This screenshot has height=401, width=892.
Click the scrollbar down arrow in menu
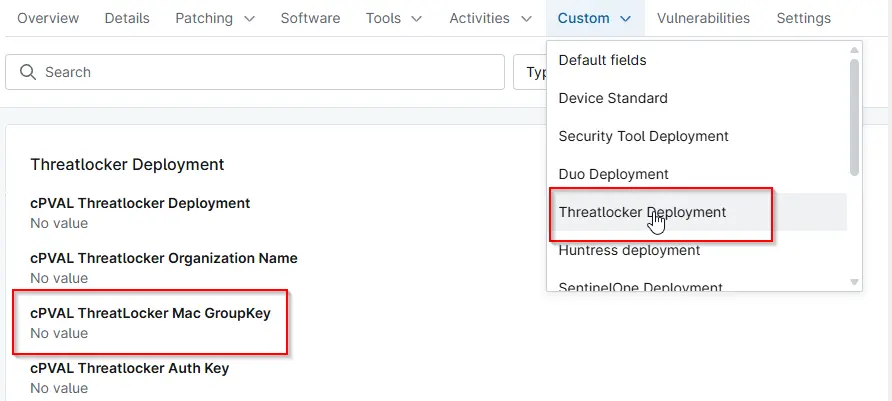(x=854, y=283)
